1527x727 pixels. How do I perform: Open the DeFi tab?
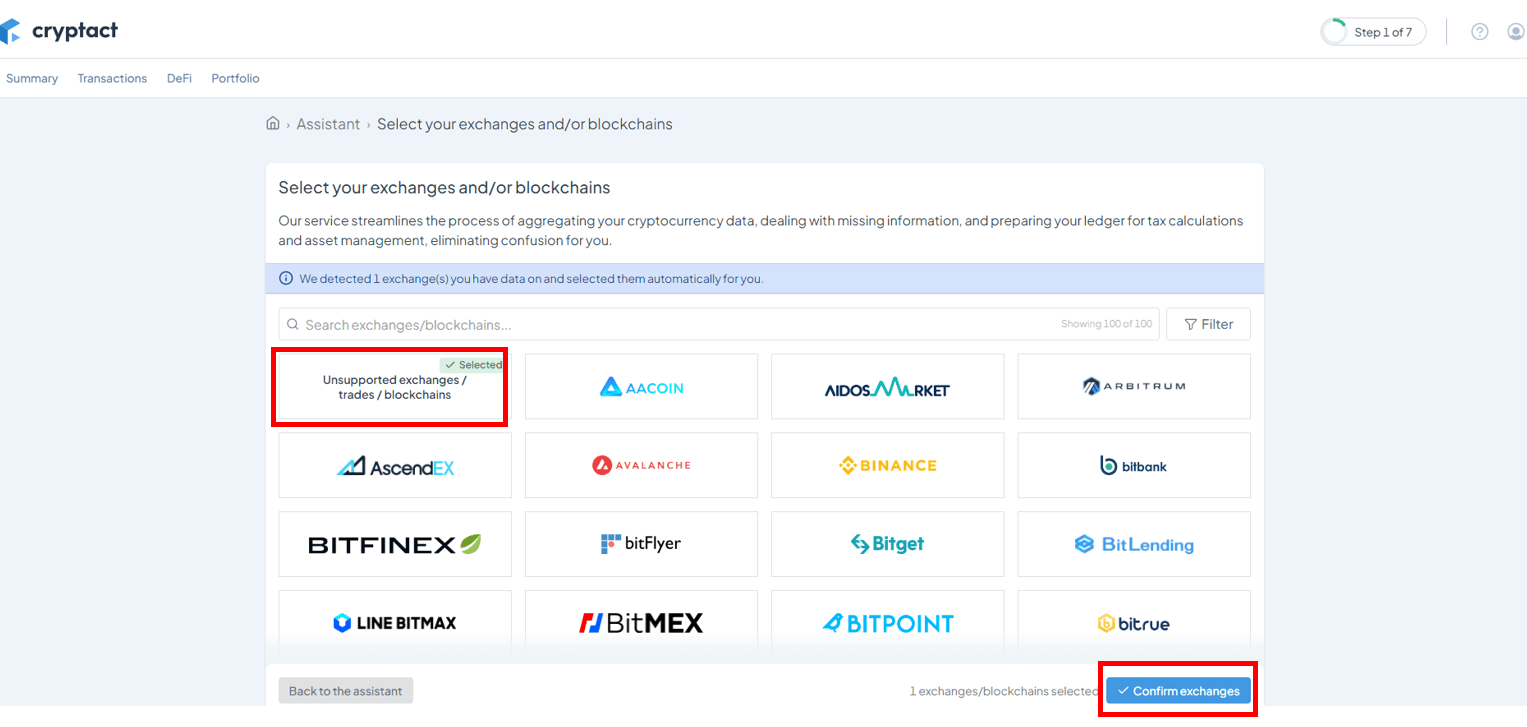(179, 78)
